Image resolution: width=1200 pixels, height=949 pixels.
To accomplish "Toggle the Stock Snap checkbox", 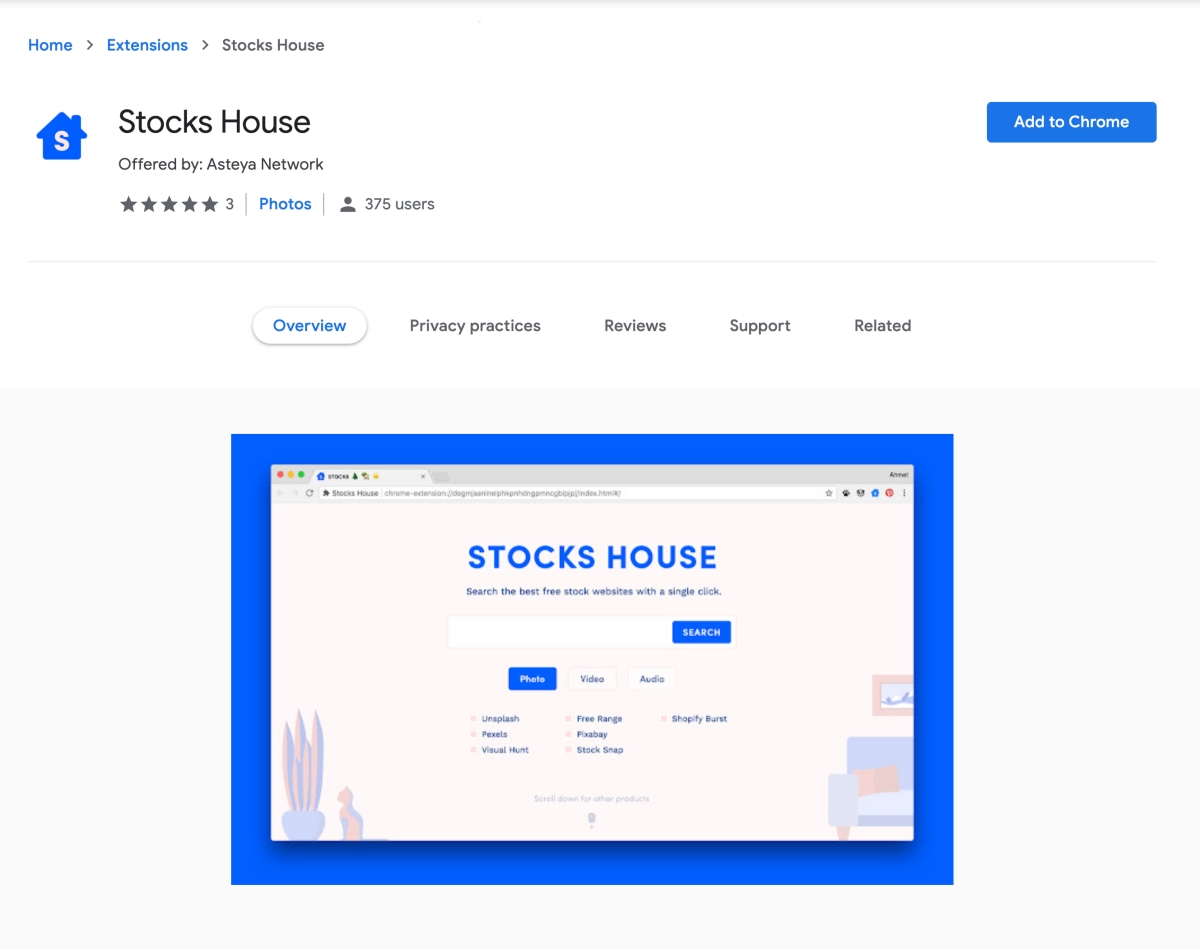I will 569,750.
